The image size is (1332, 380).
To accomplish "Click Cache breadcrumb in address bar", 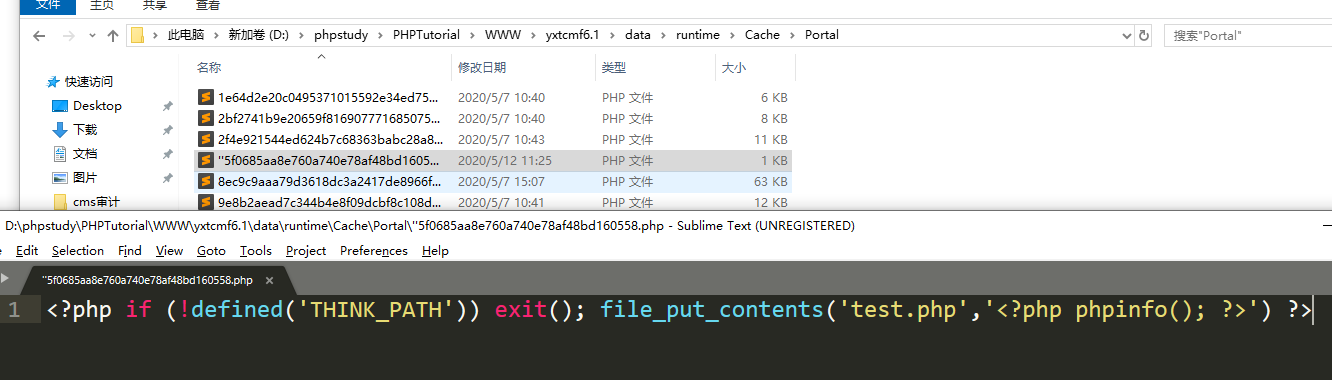I will [762, 35].
